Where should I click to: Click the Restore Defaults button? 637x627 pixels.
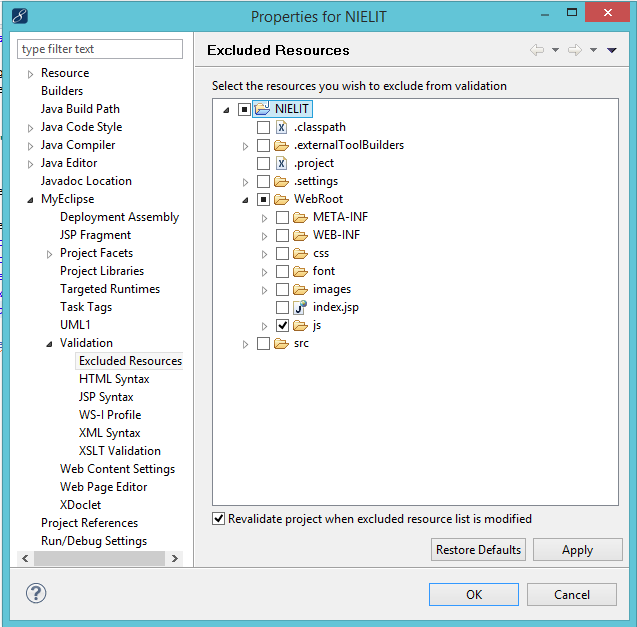pyautogui.click(x=478, y=549)
